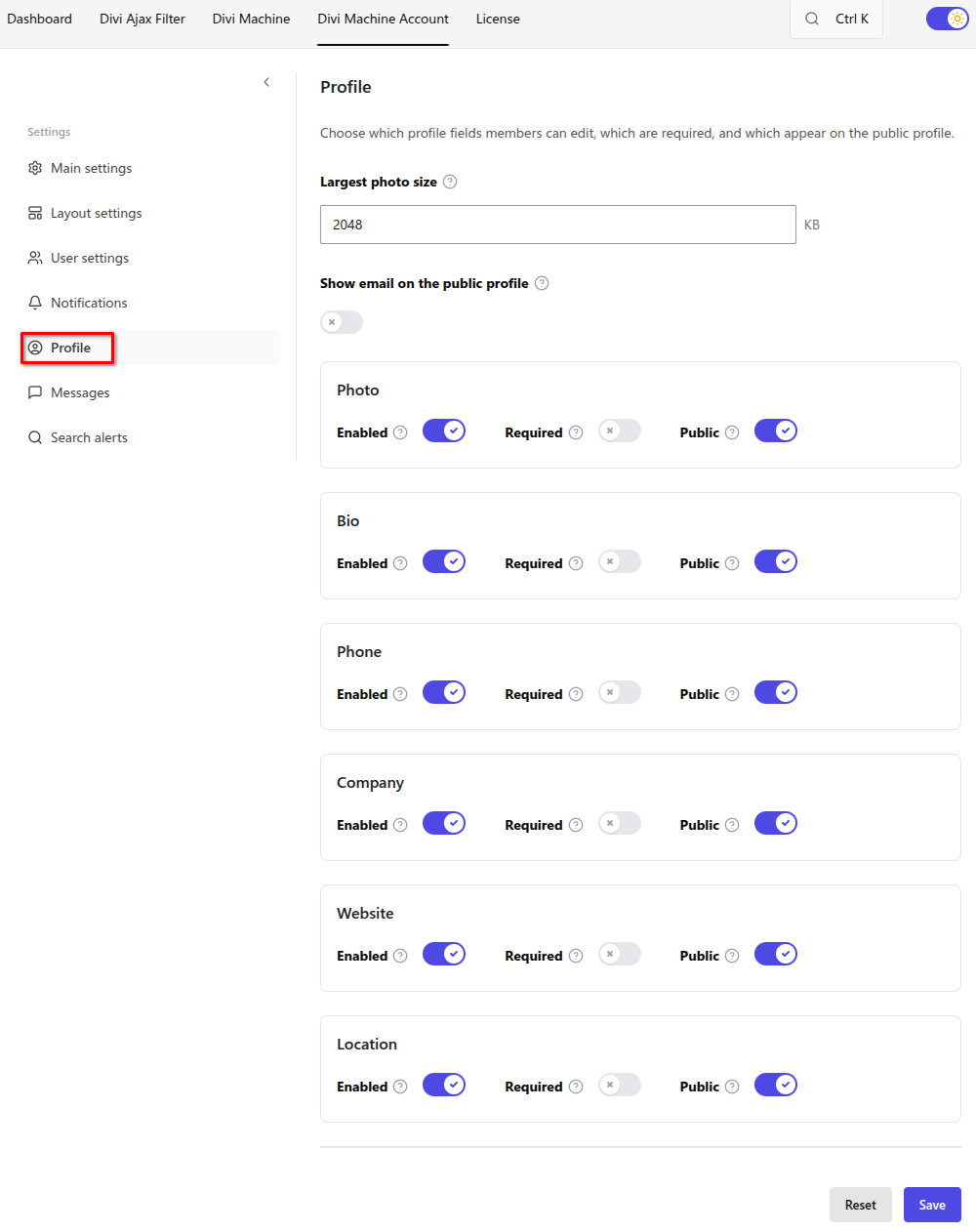Toggle Phone Required switch
Screen dimensions: 976x1232
pyautogui.click(x=620, y=692)
